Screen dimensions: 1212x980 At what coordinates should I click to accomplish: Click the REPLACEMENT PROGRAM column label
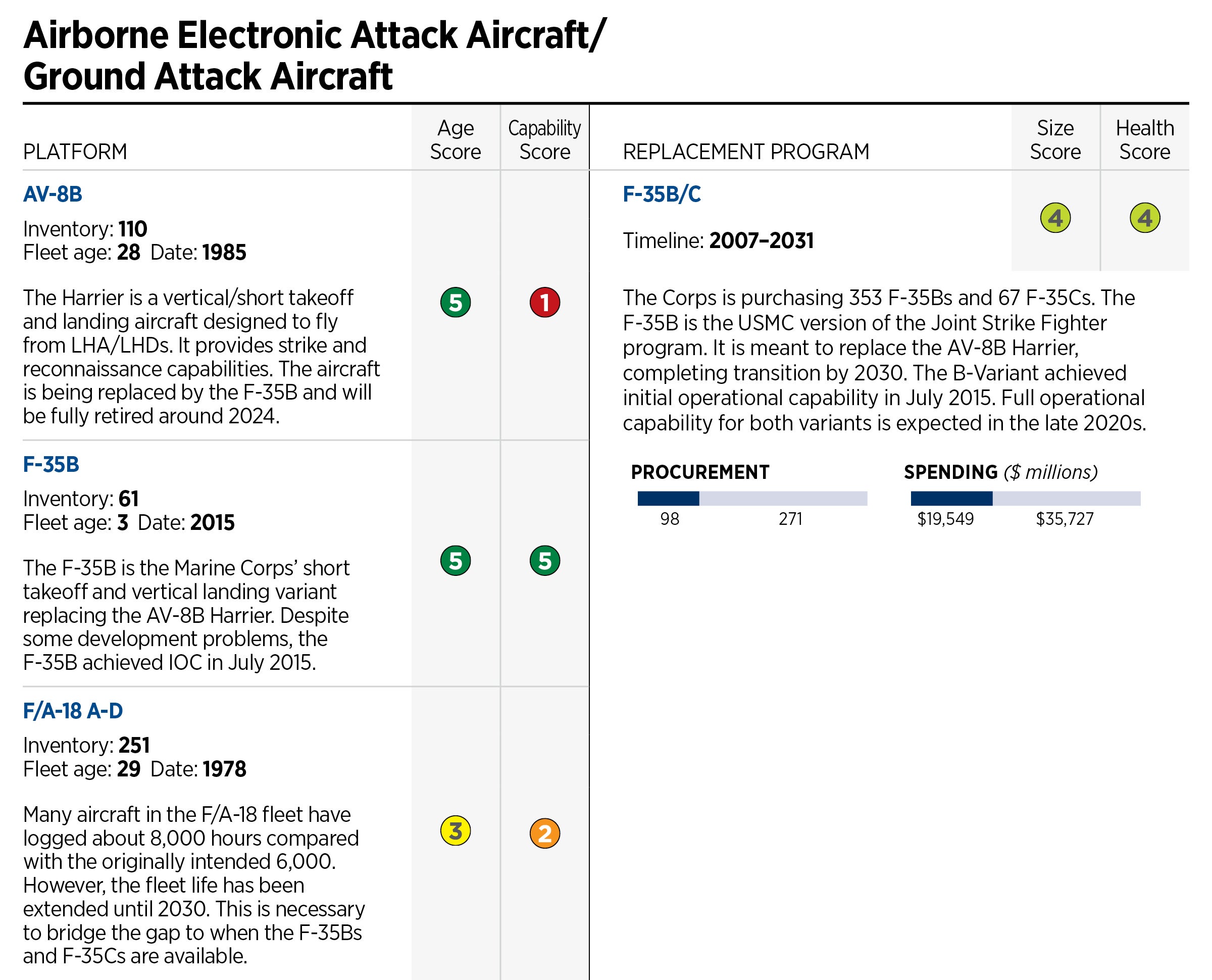[745, 152]
